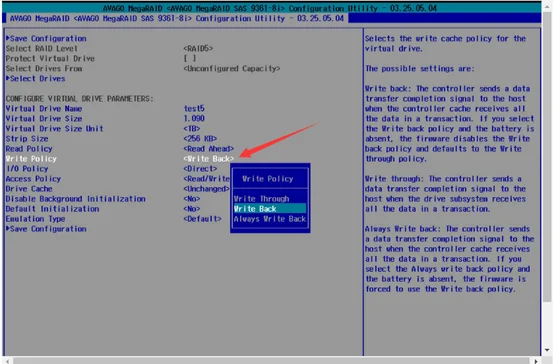This screenshot has width=554, height=364.
Task: Click the bottom Save Configuration link
Action: pyautogui.click(x=46, y=229)
